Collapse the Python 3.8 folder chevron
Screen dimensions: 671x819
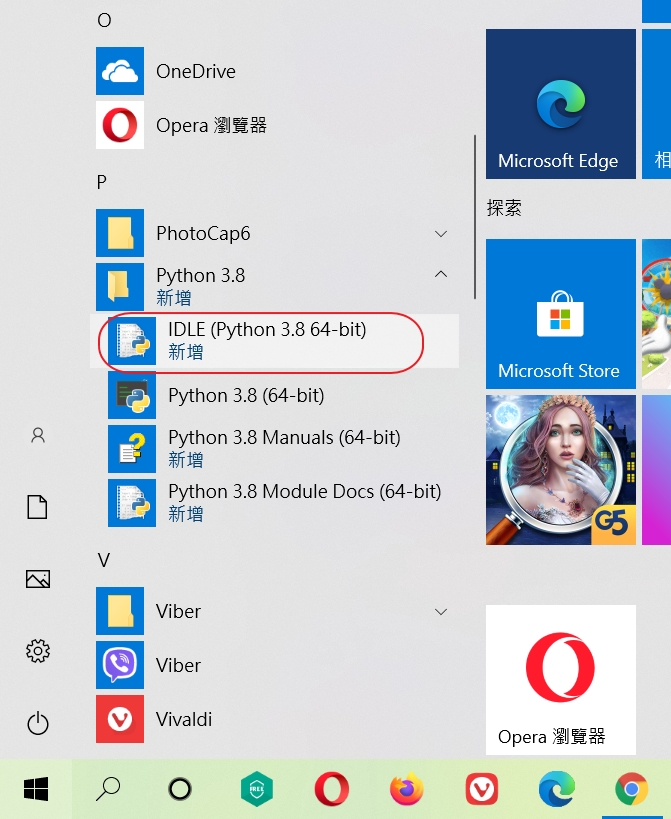(x=441, y=274)
